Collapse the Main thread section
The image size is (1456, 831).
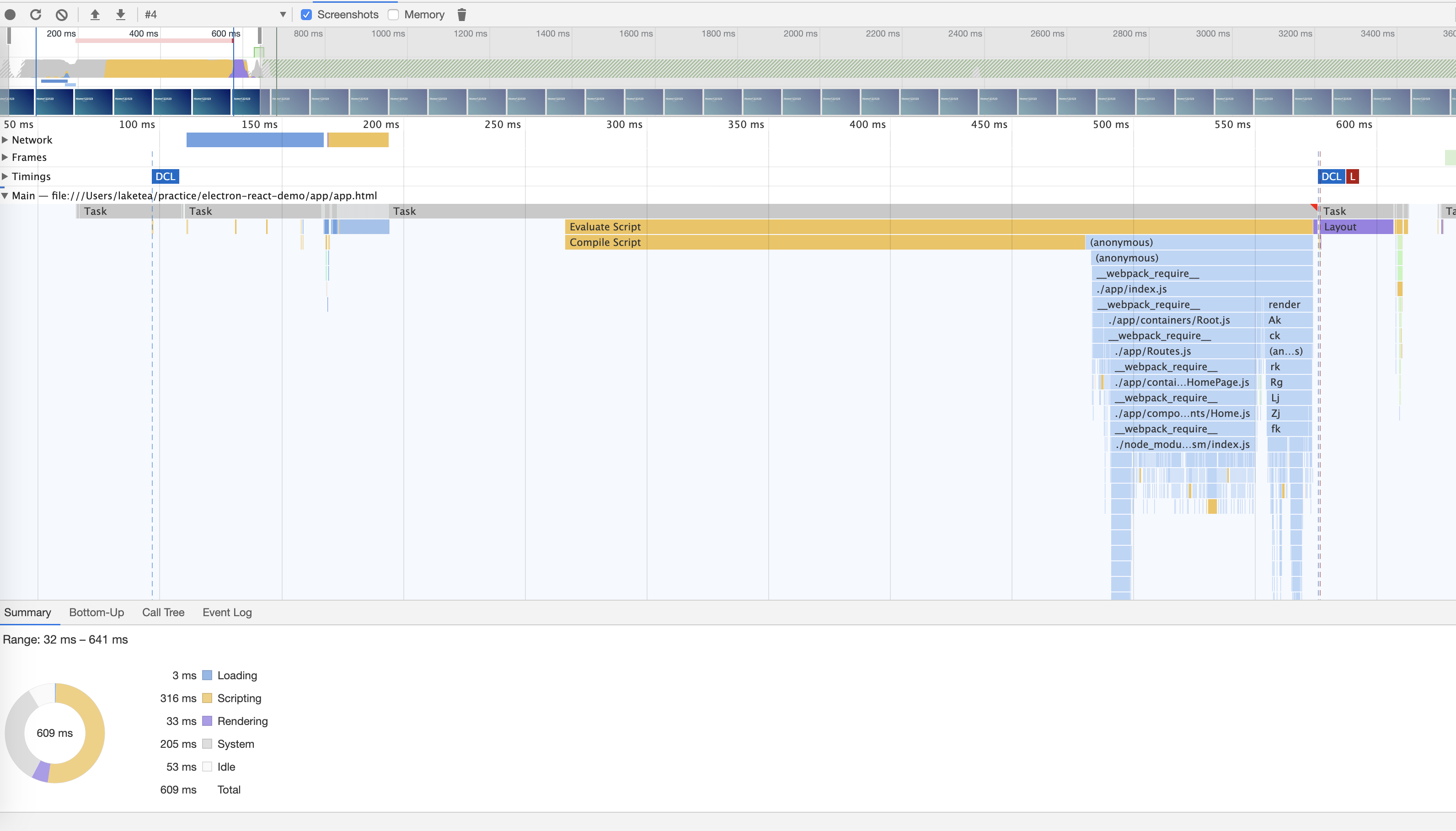[5, 196]
